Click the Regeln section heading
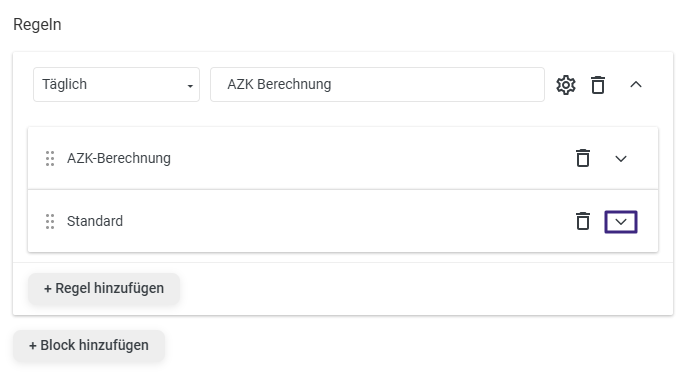Viewport: 680px width, 378px height. pos(37,25)
